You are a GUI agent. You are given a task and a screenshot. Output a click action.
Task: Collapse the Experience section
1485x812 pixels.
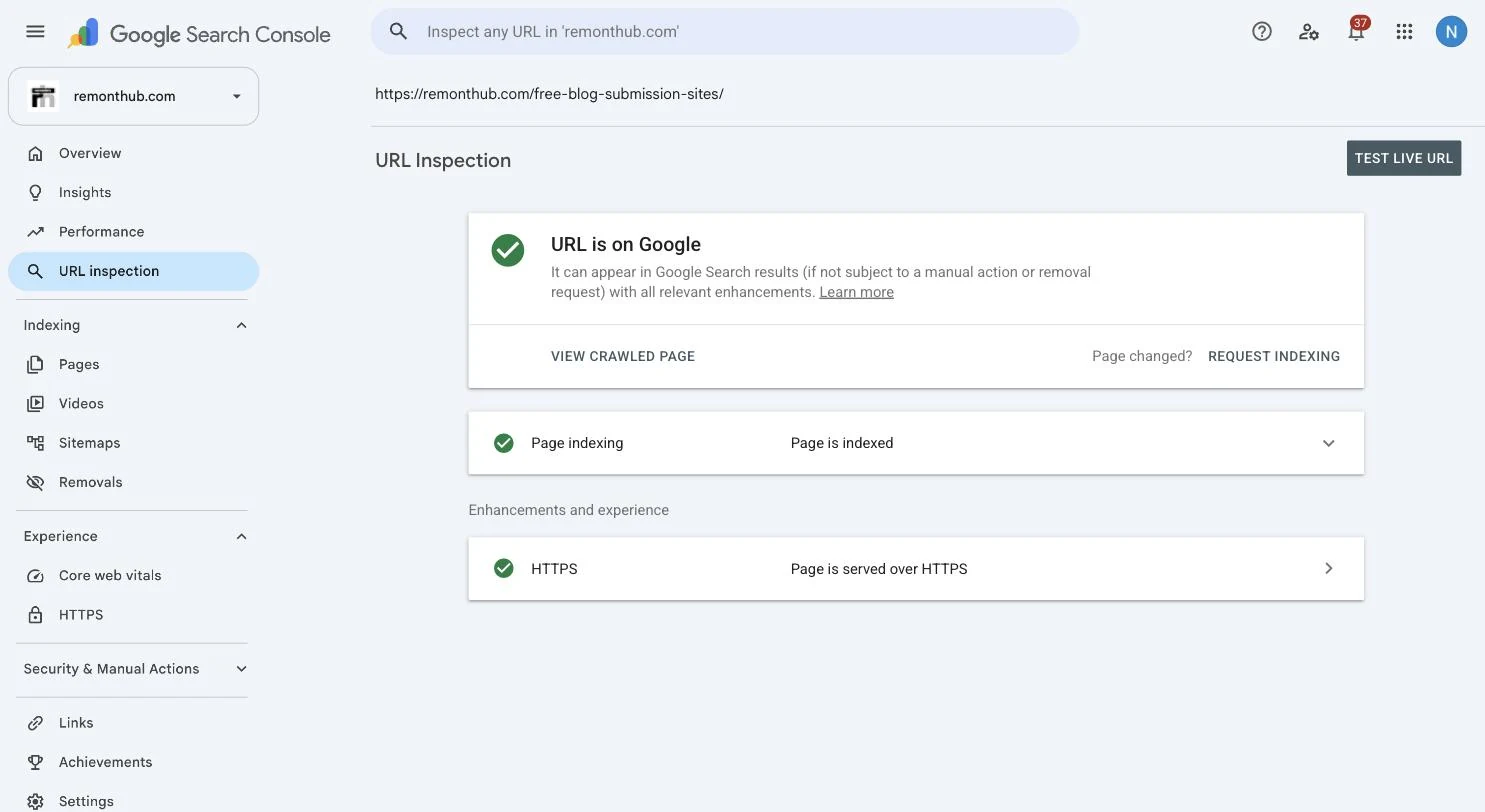click(x=241, y=536)
